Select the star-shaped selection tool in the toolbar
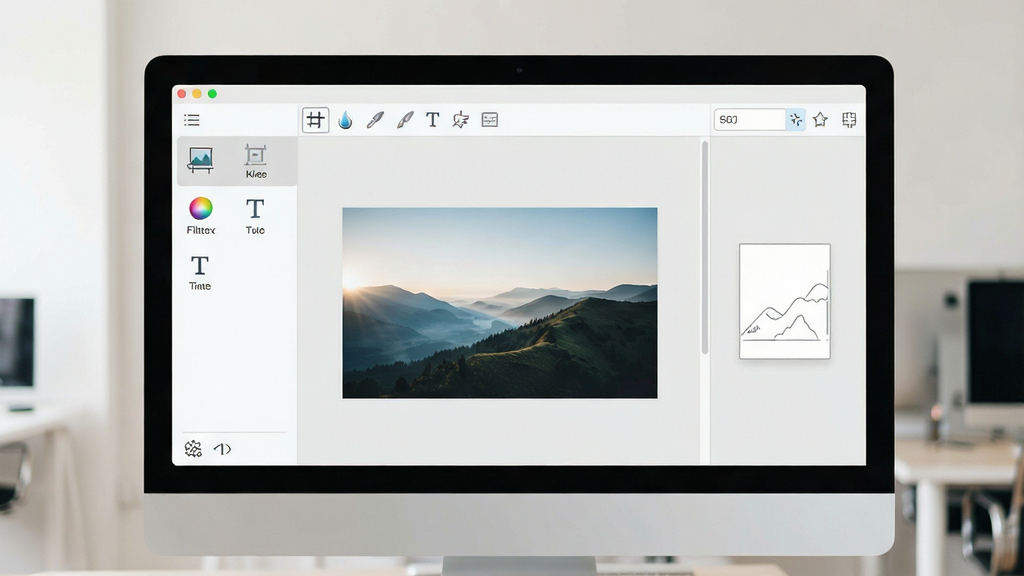Screen dimensions: 1024x576 (460, 120)
